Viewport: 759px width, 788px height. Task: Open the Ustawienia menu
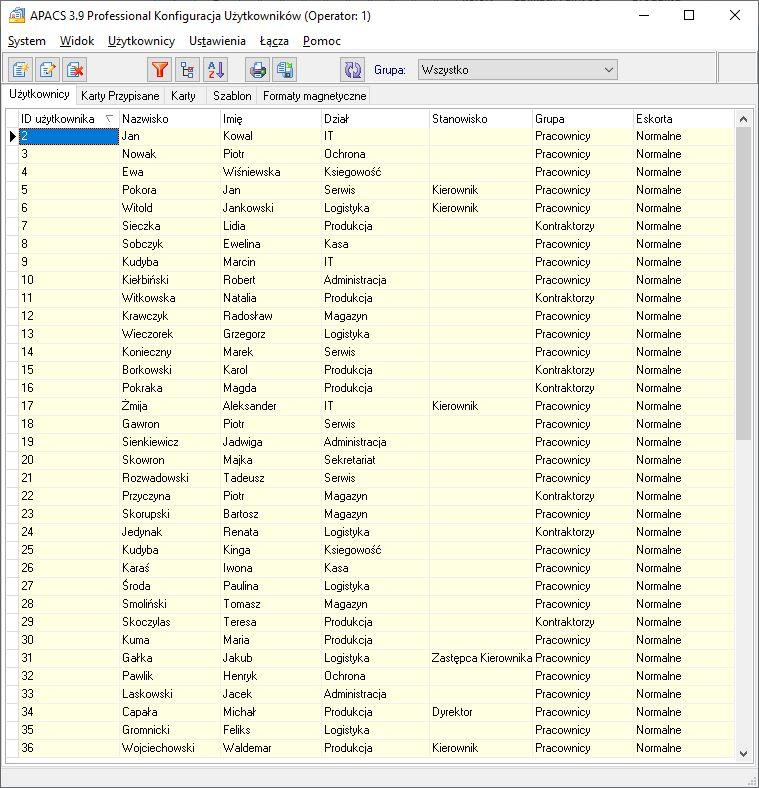217,41
